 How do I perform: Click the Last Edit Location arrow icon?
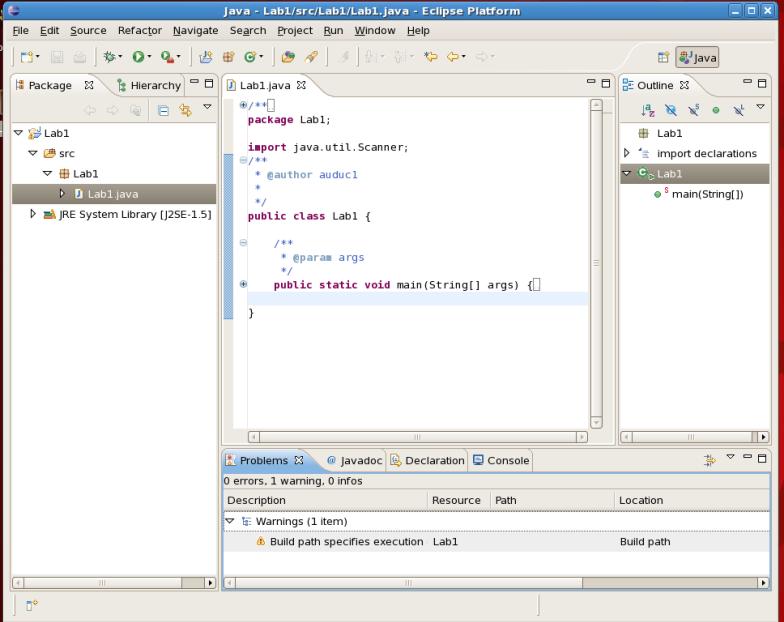click(x=432, y=58)
